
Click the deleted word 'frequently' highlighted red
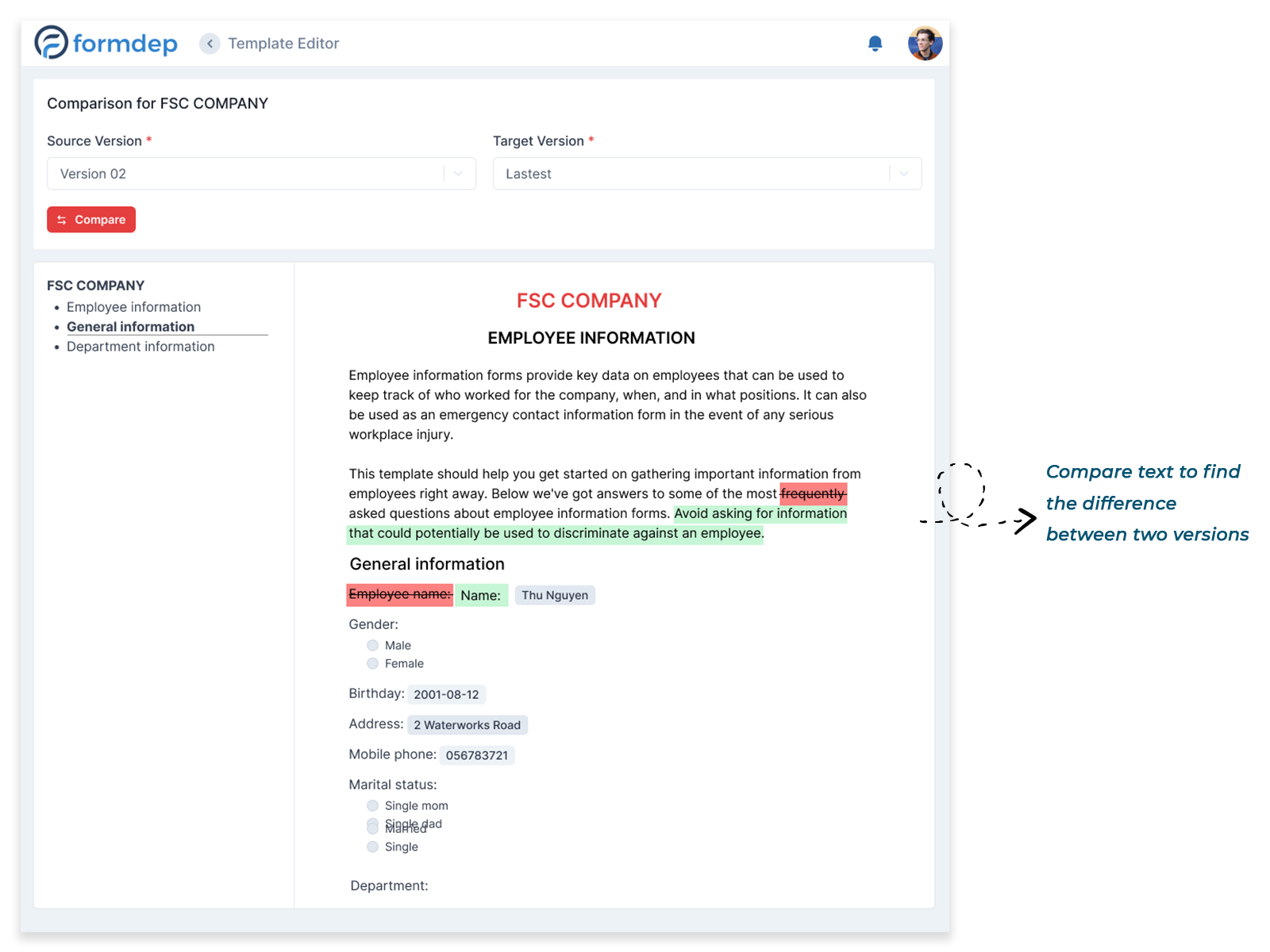click(813, 494)
